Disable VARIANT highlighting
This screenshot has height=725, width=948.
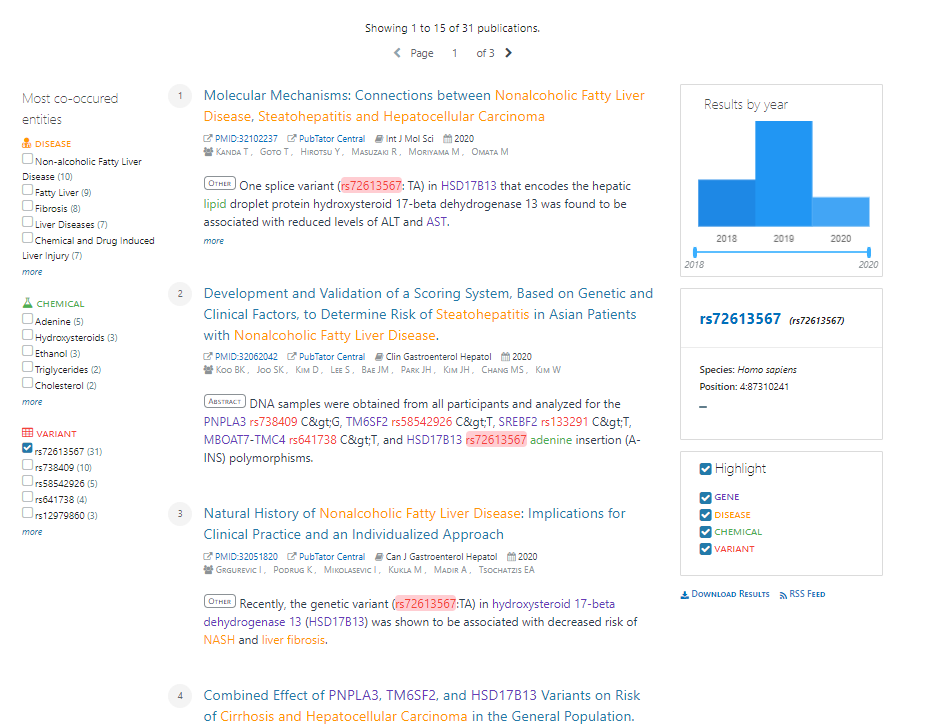(x=705, y=548)
